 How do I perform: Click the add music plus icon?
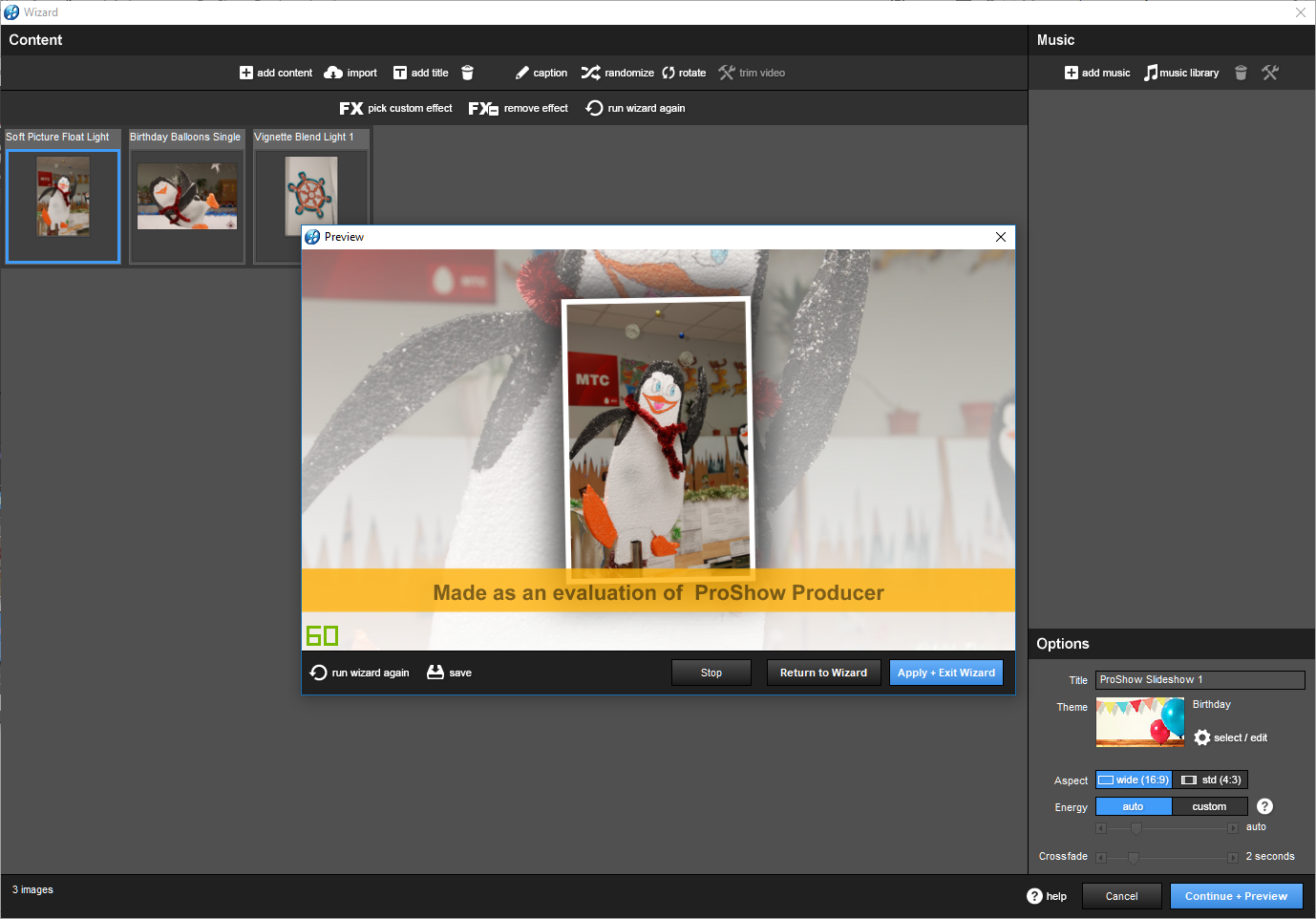pos(1072,73)
